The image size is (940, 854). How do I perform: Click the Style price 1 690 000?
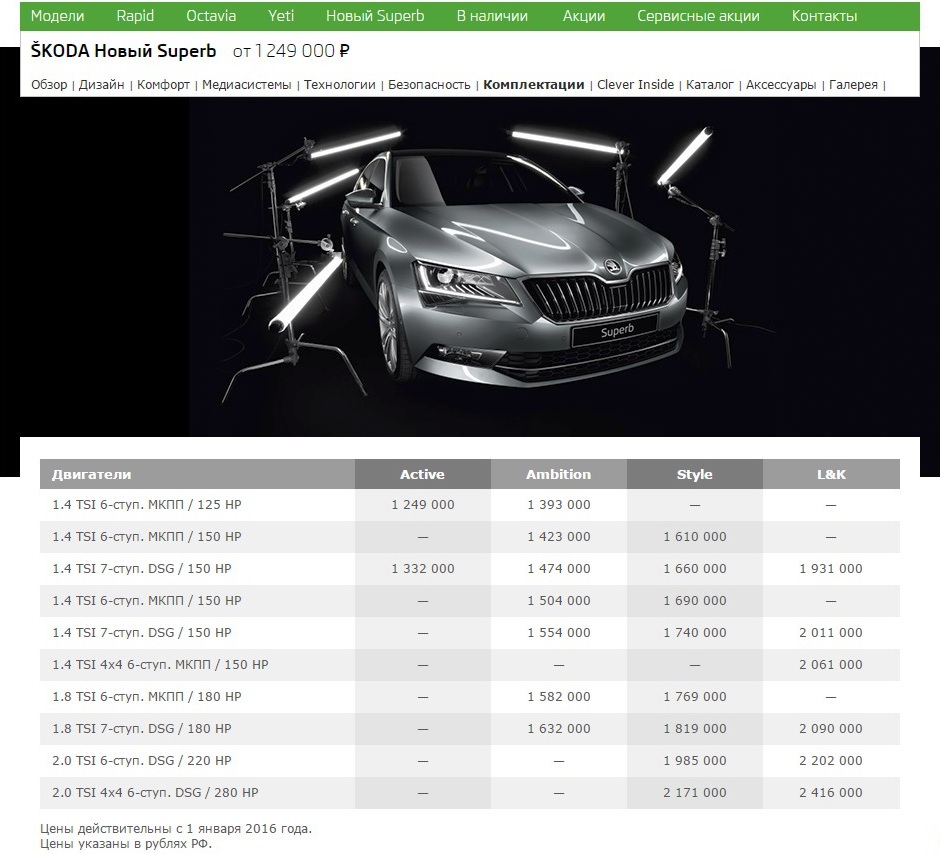pyautogui.click(x=695, y=600)
